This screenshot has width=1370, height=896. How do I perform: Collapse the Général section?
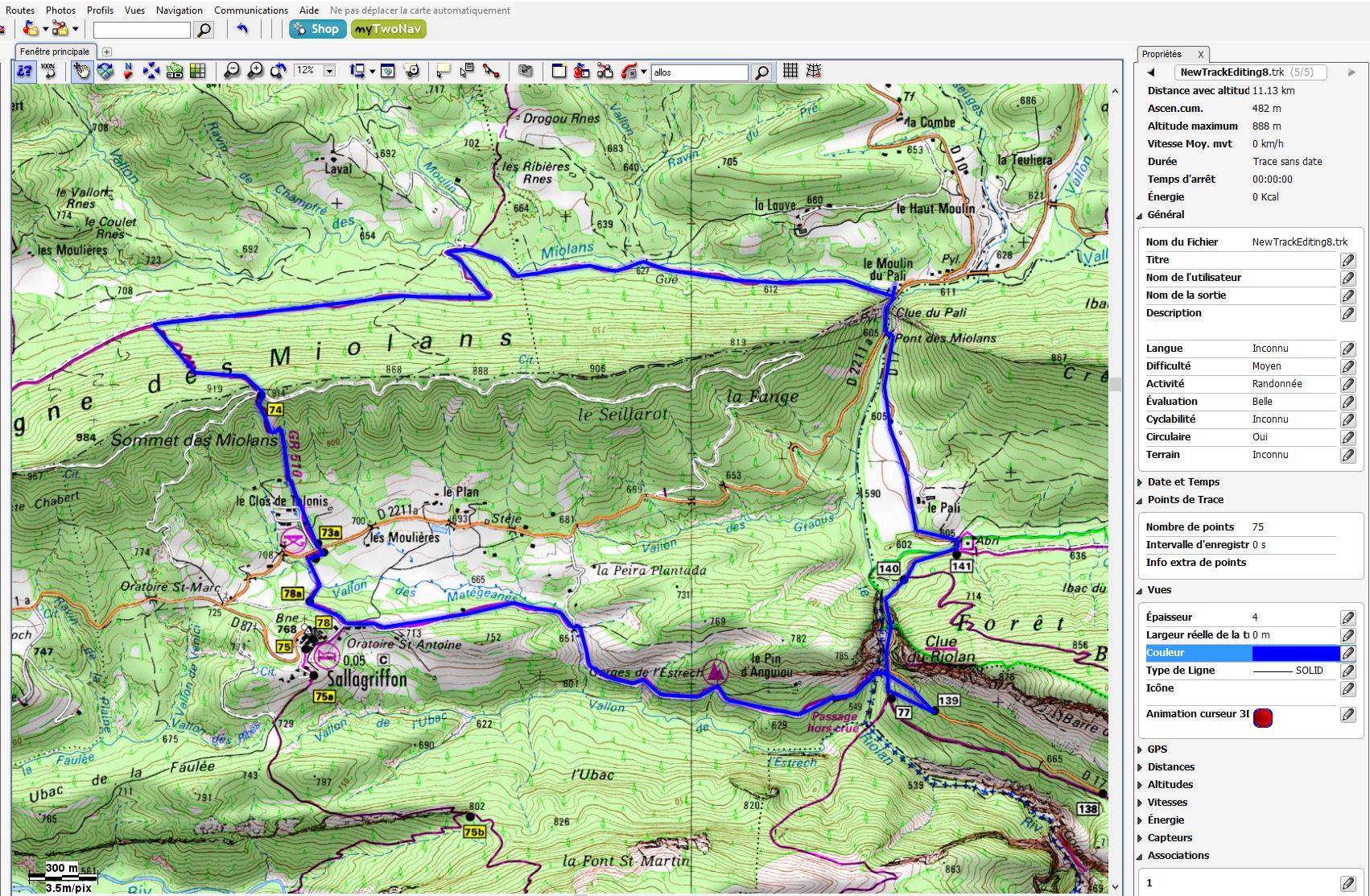(x=1166, y=215)
